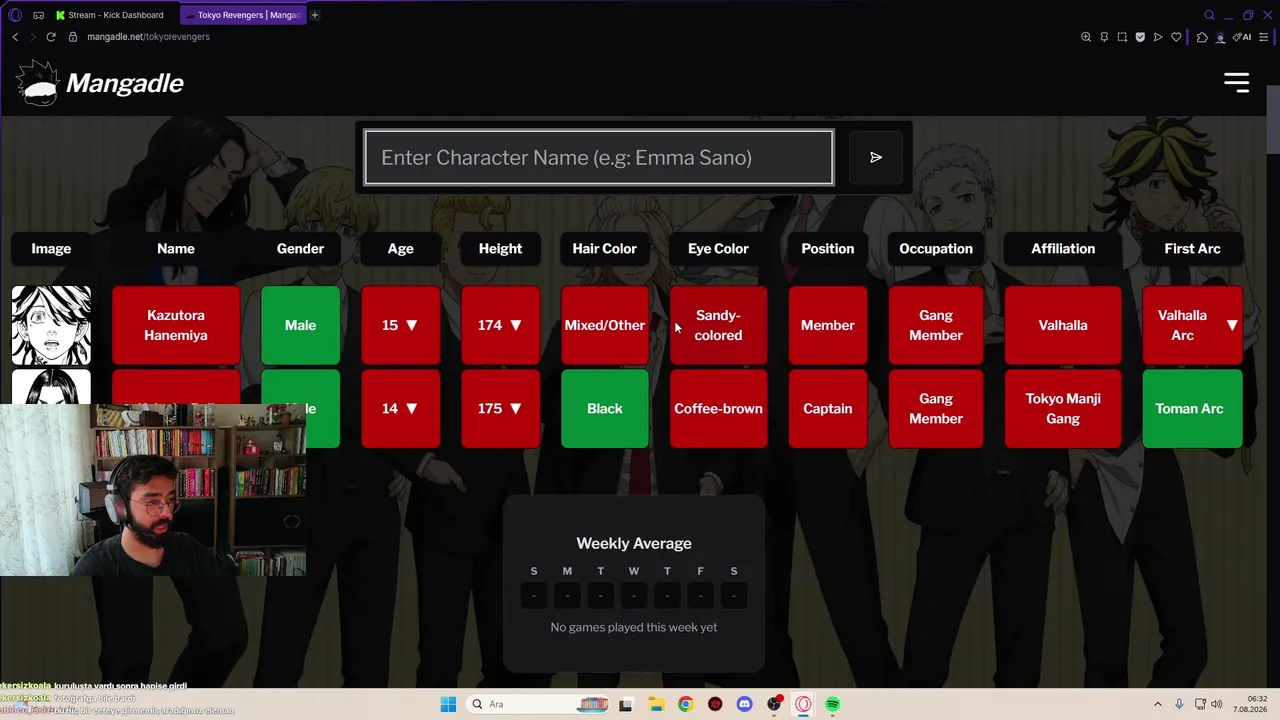Image resolution: width=1280 pixels, height=720 pixels.
Task: Open tab search magnifier in title bar
Action: coord(1209,15)
